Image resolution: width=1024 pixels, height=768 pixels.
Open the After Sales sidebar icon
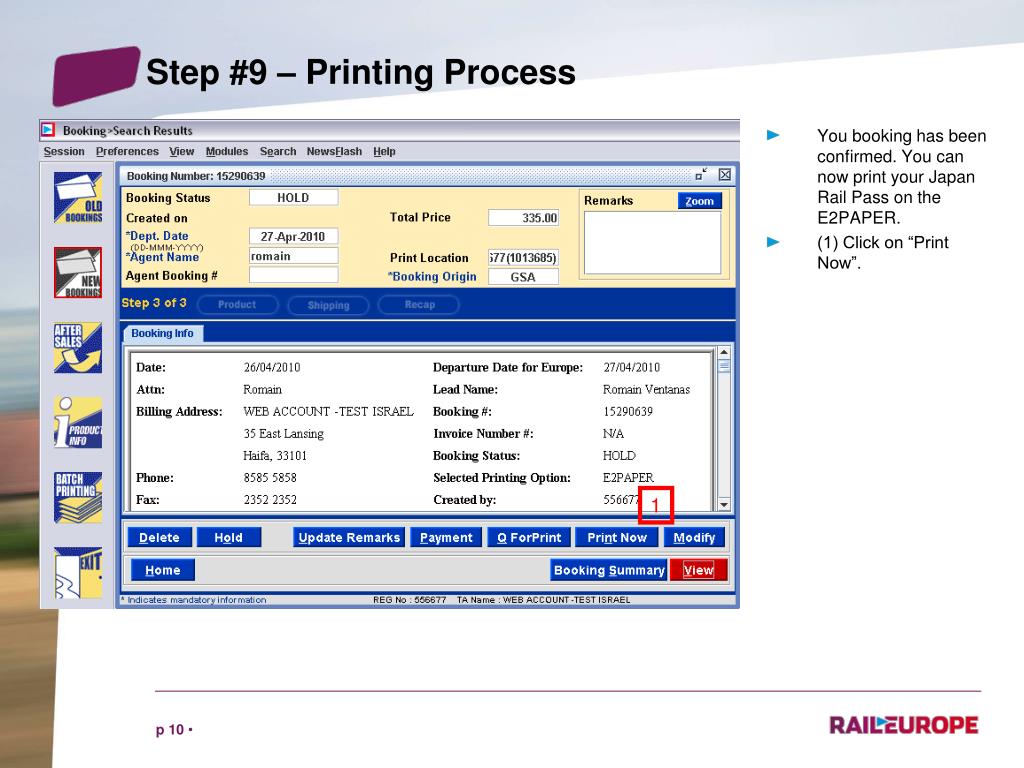pos(78,347)
